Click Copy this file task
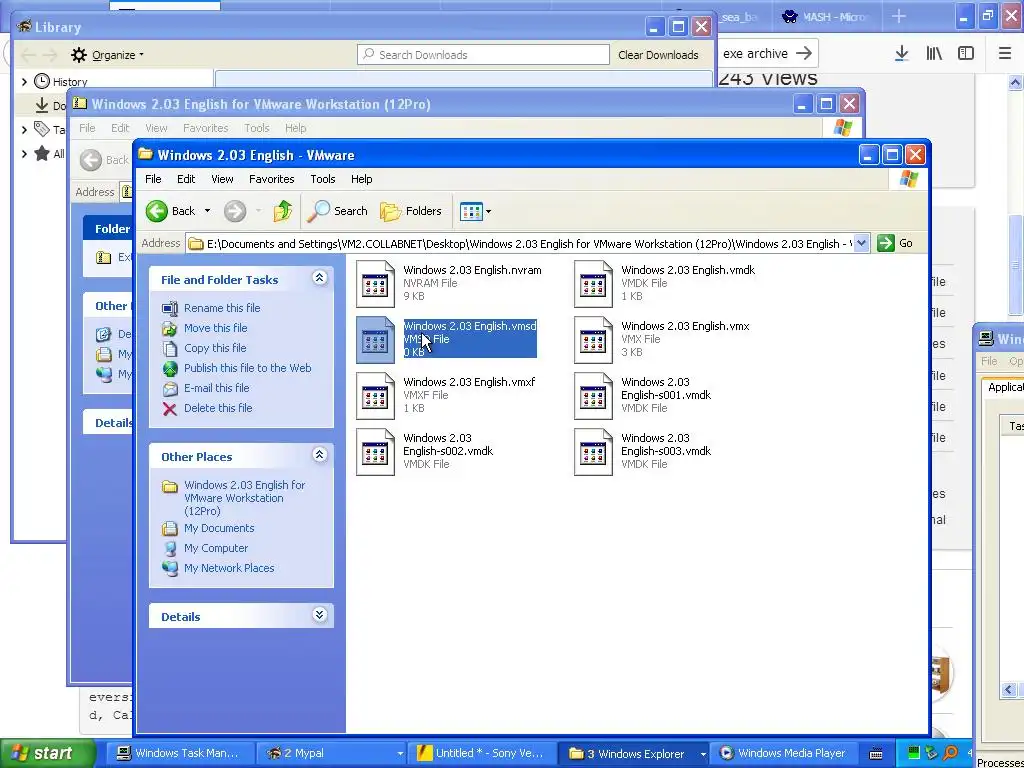The width and height of the screenshot is (1024, 768). click(215, 348)
